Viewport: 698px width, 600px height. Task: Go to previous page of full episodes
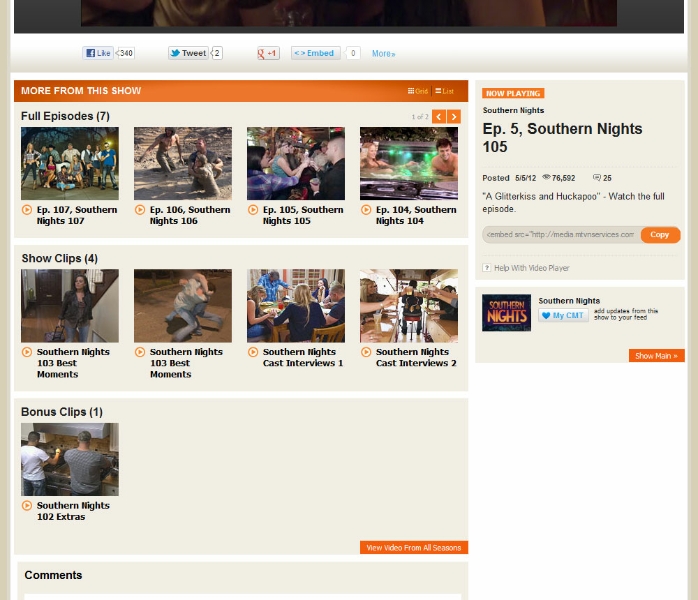click(438, 117)
